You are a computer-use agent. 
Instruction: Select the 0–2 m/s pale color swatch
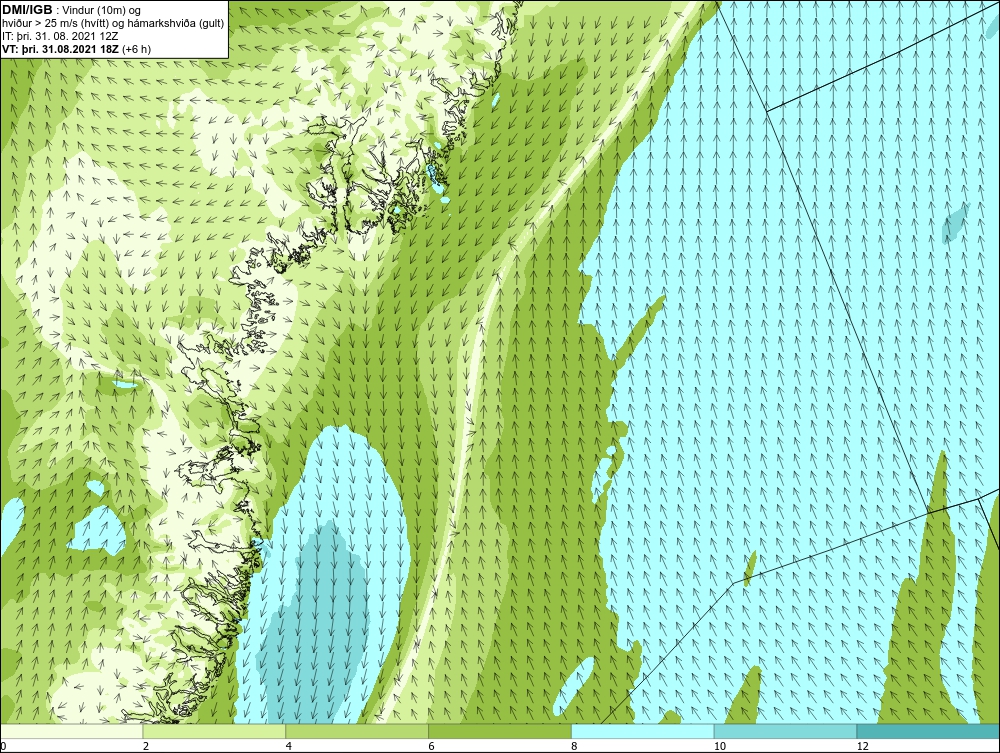point(71,731)
